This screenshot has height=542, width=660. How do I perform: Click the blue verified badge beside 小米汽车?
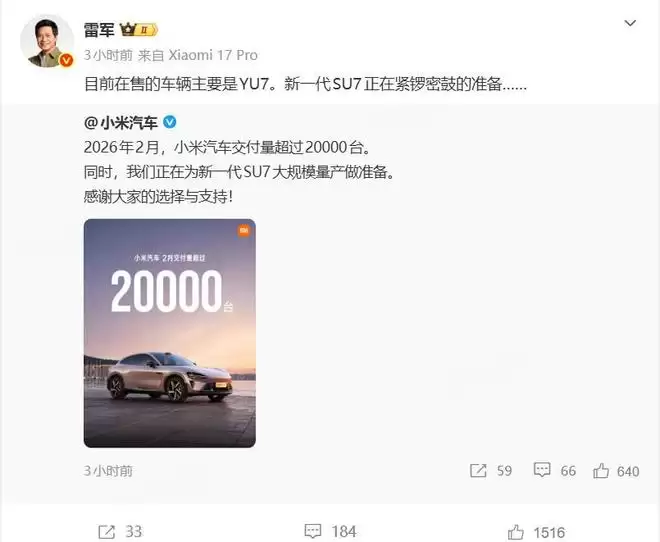coord(169,122)
